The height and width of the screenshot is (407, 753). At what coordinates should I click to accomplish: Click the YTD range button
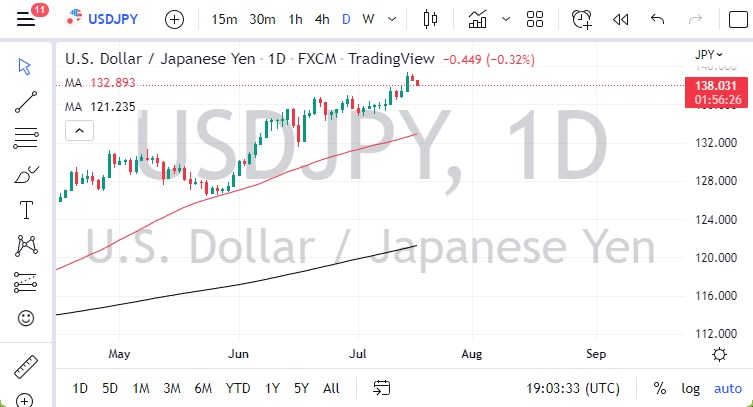pyautogui.click(x=238, y=388)
